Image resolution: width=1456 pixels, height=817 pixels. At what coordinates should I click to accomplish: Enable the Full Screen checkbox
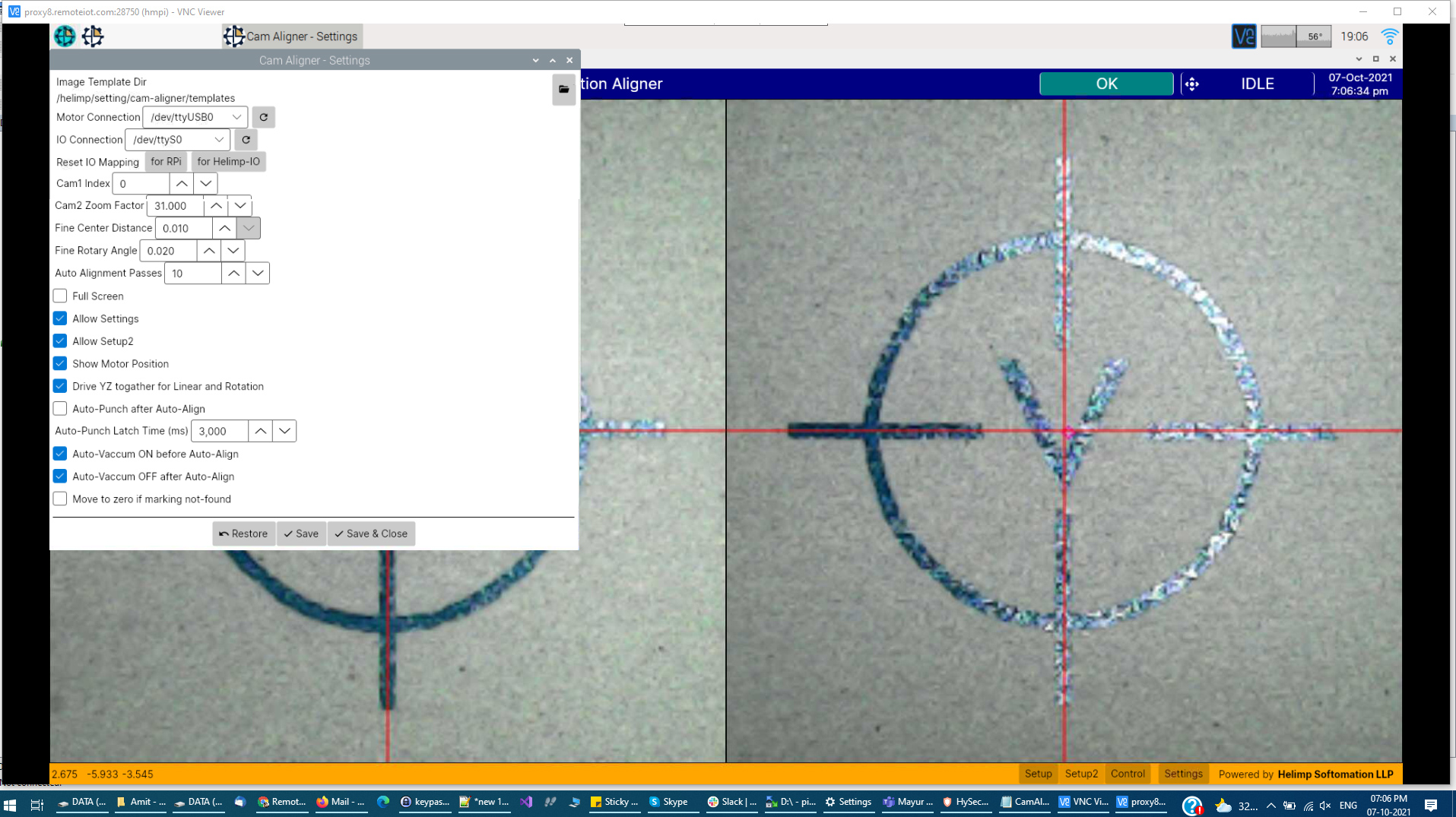pos(60,296)
